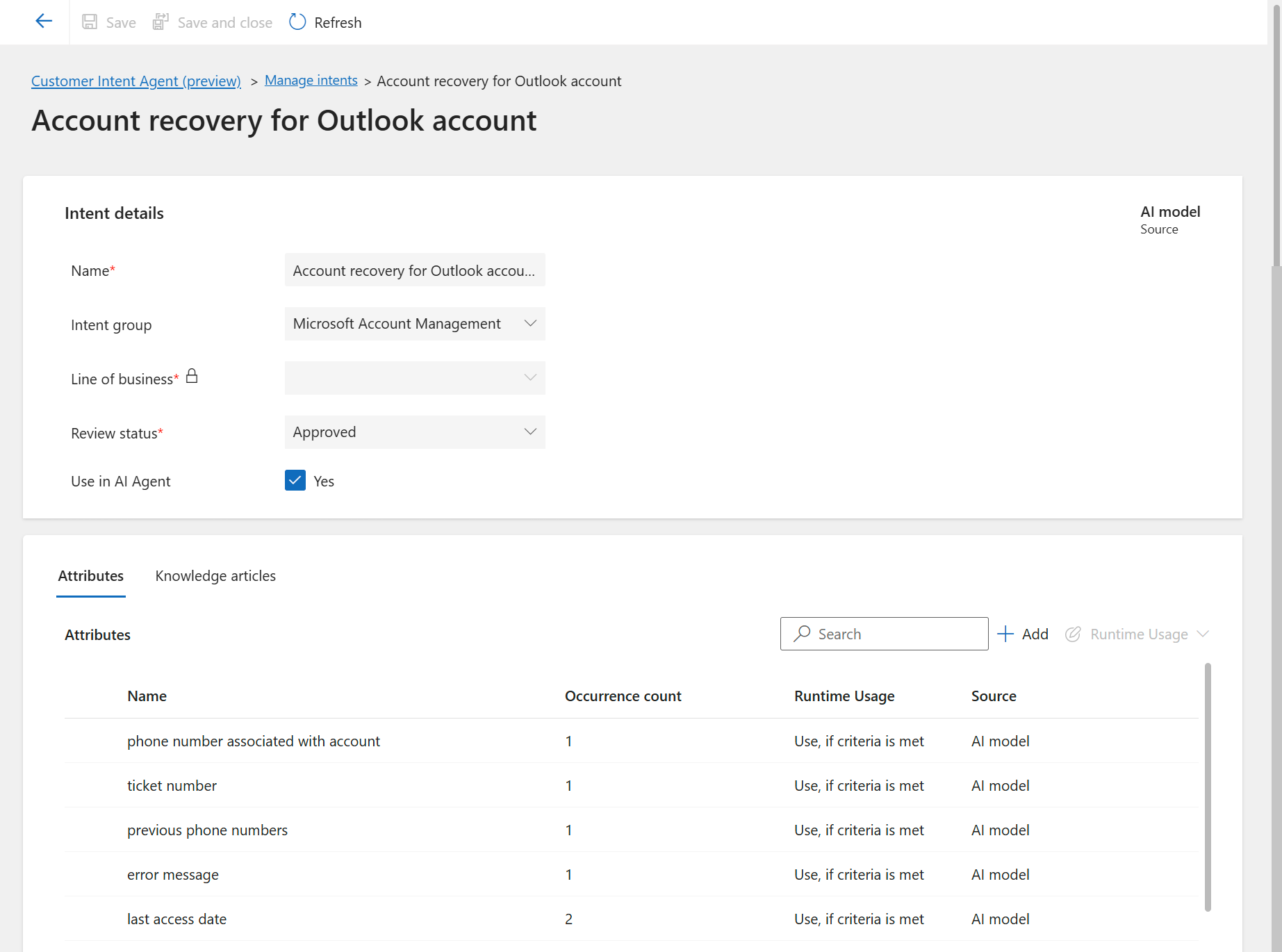Click the Save and close icon
1282x952 pixels.
161,22
